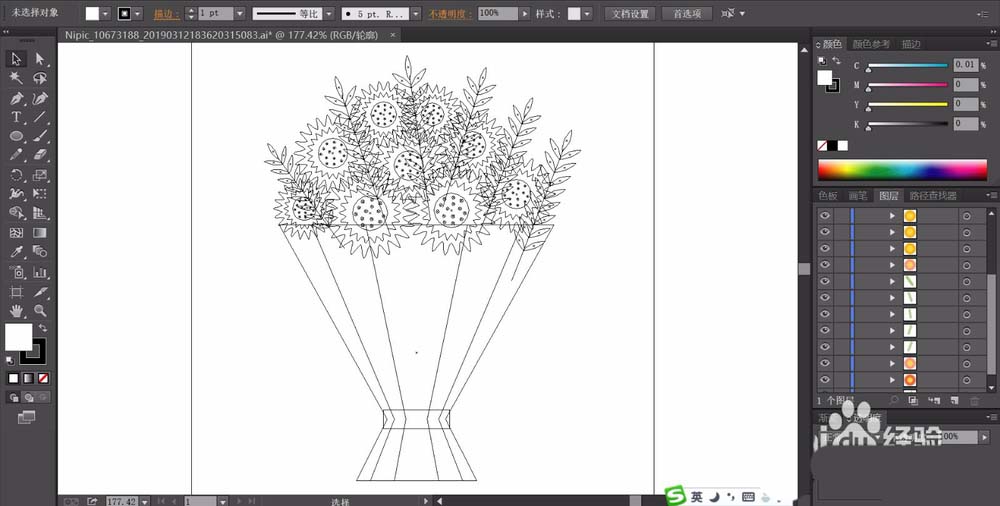The height and width of the screenshot is (506, 1000).
Task: Open the 路径查找器 pathfinder tab
Action: pyautogui.click(x=933, y=196)
